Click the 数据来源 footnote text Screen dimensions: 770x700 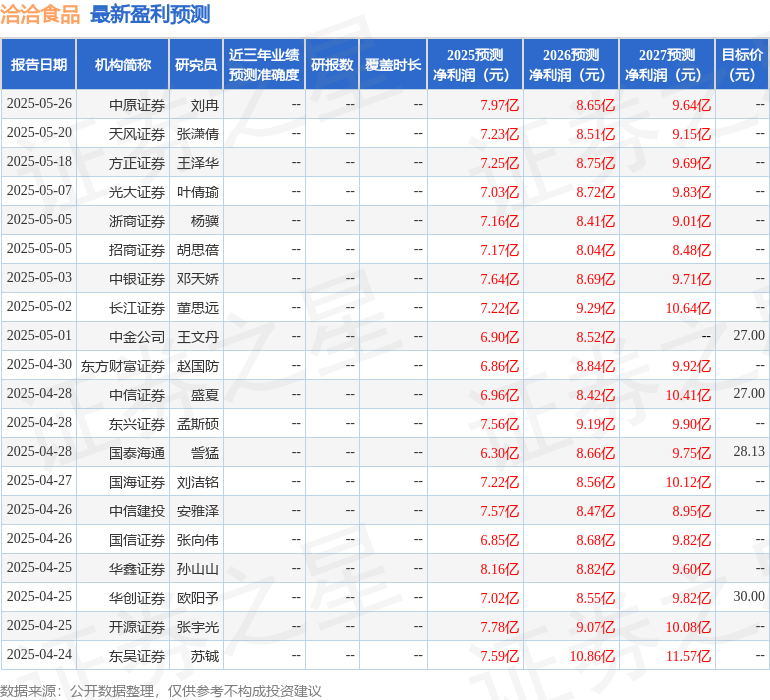click(161, 691)
